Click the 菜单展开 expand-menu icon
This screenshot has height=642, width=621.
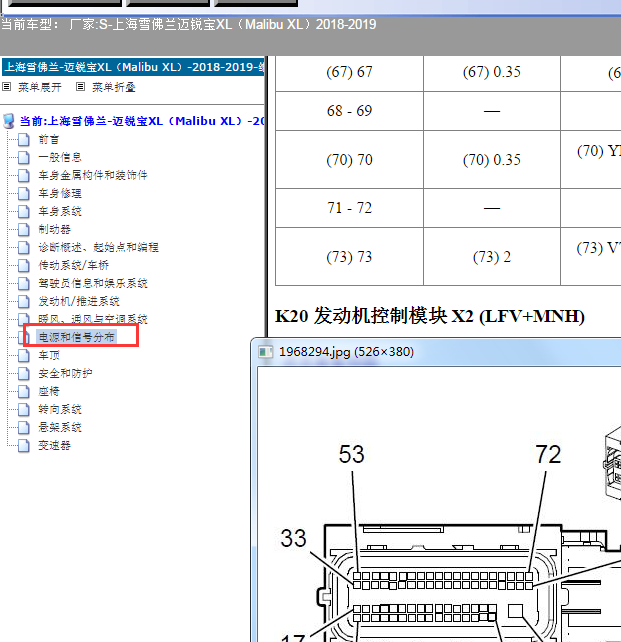click(7, 87)
